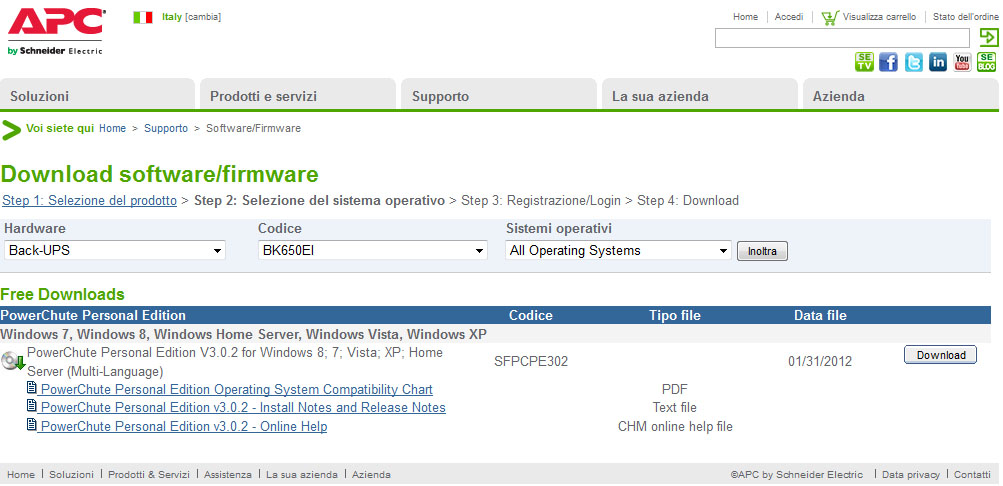The height and width of the screenshot is (486, 1003).
Task: Open the LinkedIn icon
Action: coord(938,62)
